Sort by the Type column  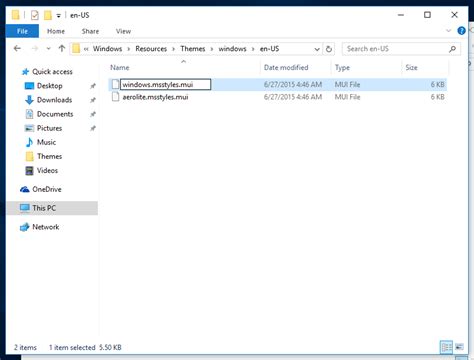point(342,68)
